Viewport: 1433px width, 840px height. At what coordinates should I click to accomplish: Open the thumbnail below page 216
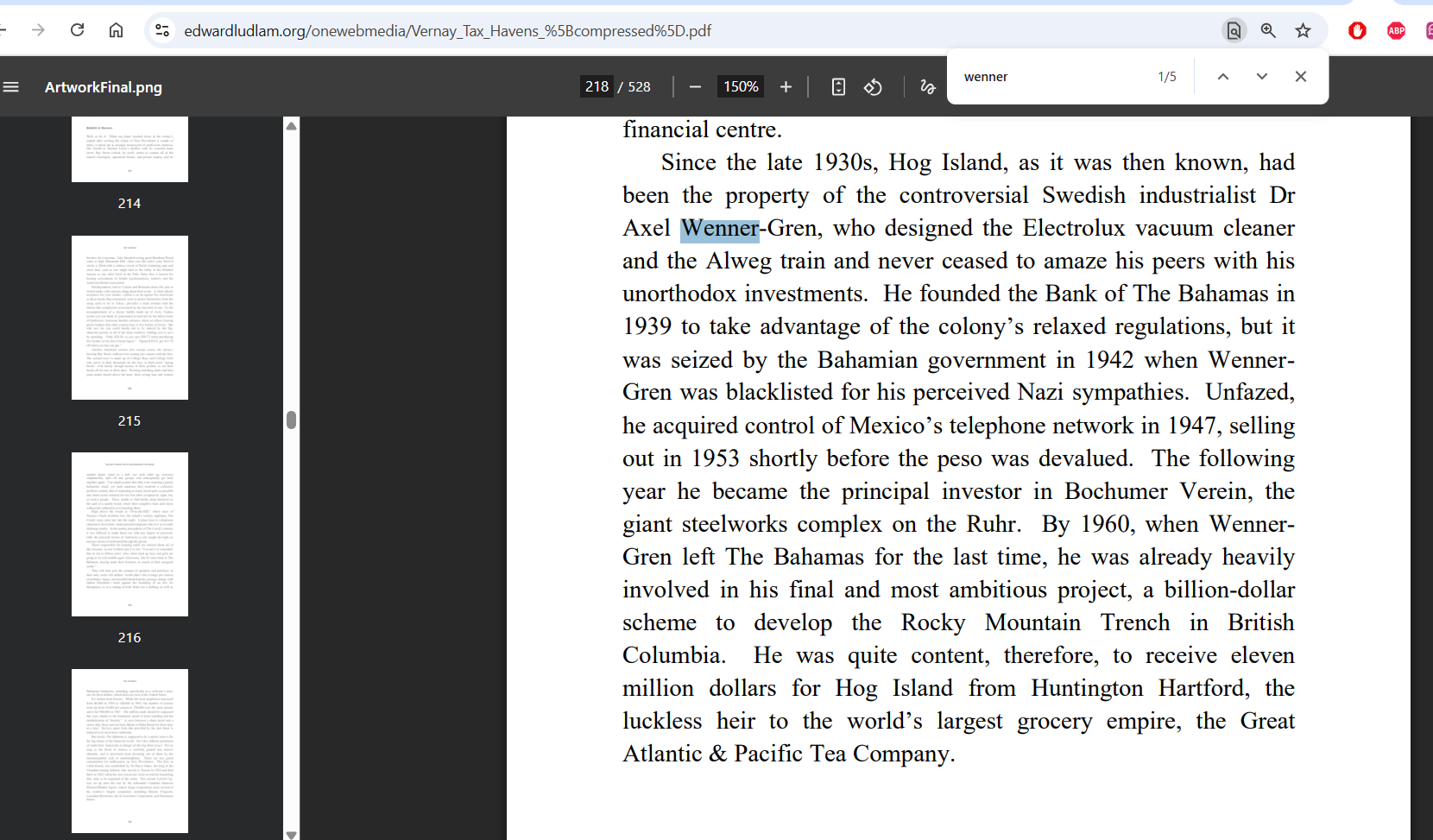(129, 751)
